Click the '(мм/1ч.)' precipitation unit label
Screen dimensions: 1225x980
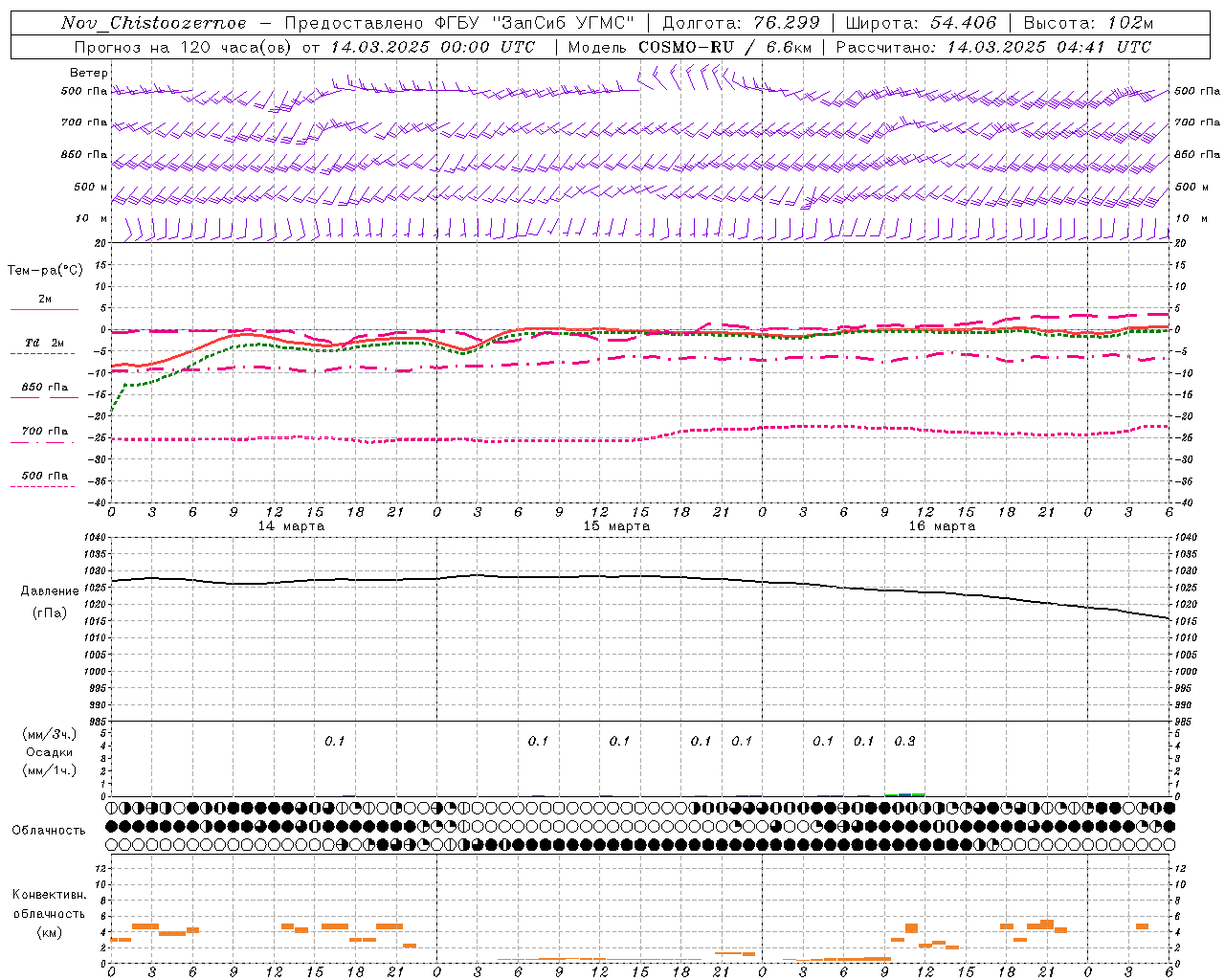[50, 770]
